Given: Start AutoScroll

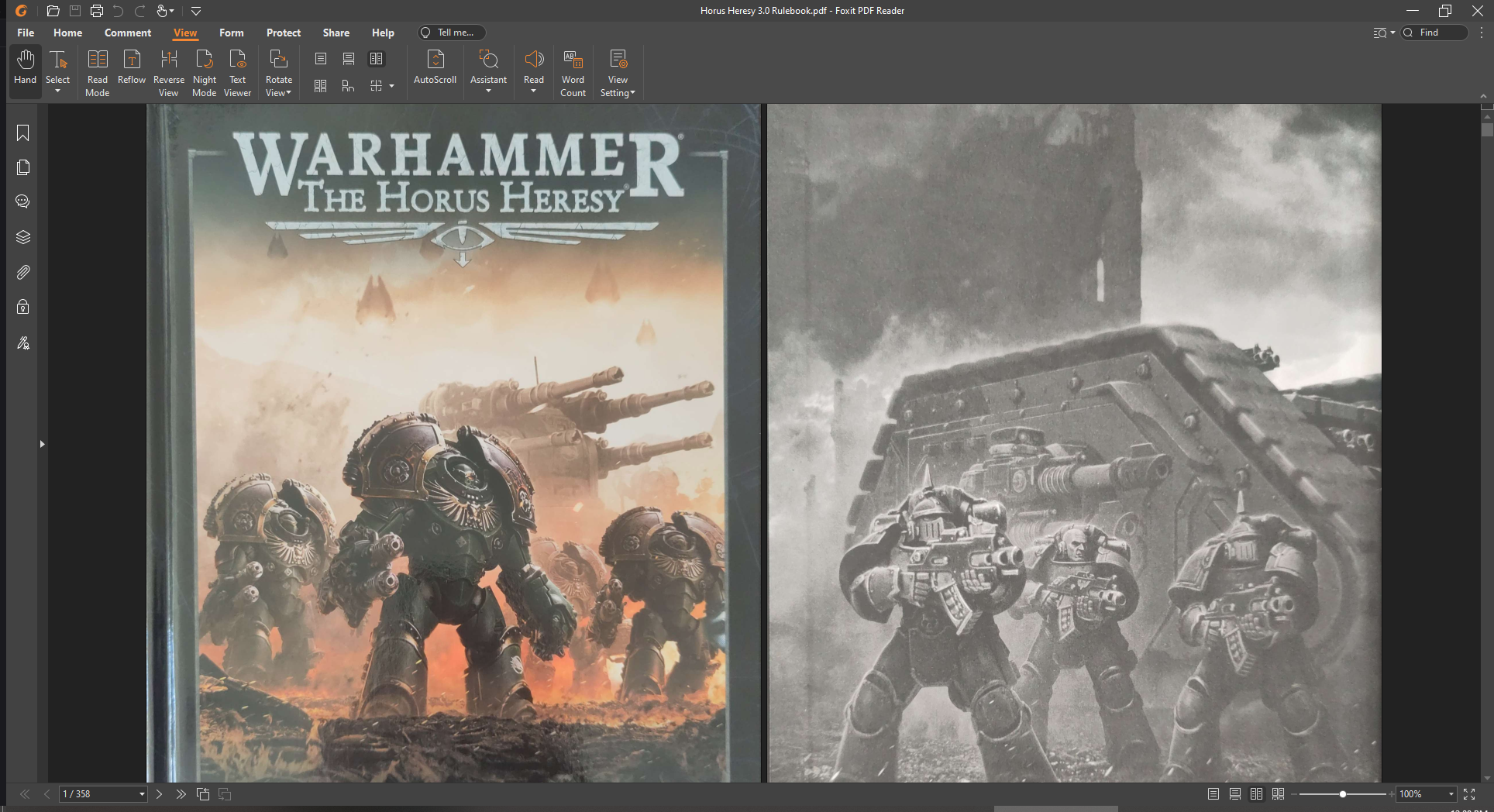Looking at the screenshot, I should pos(435,67).
